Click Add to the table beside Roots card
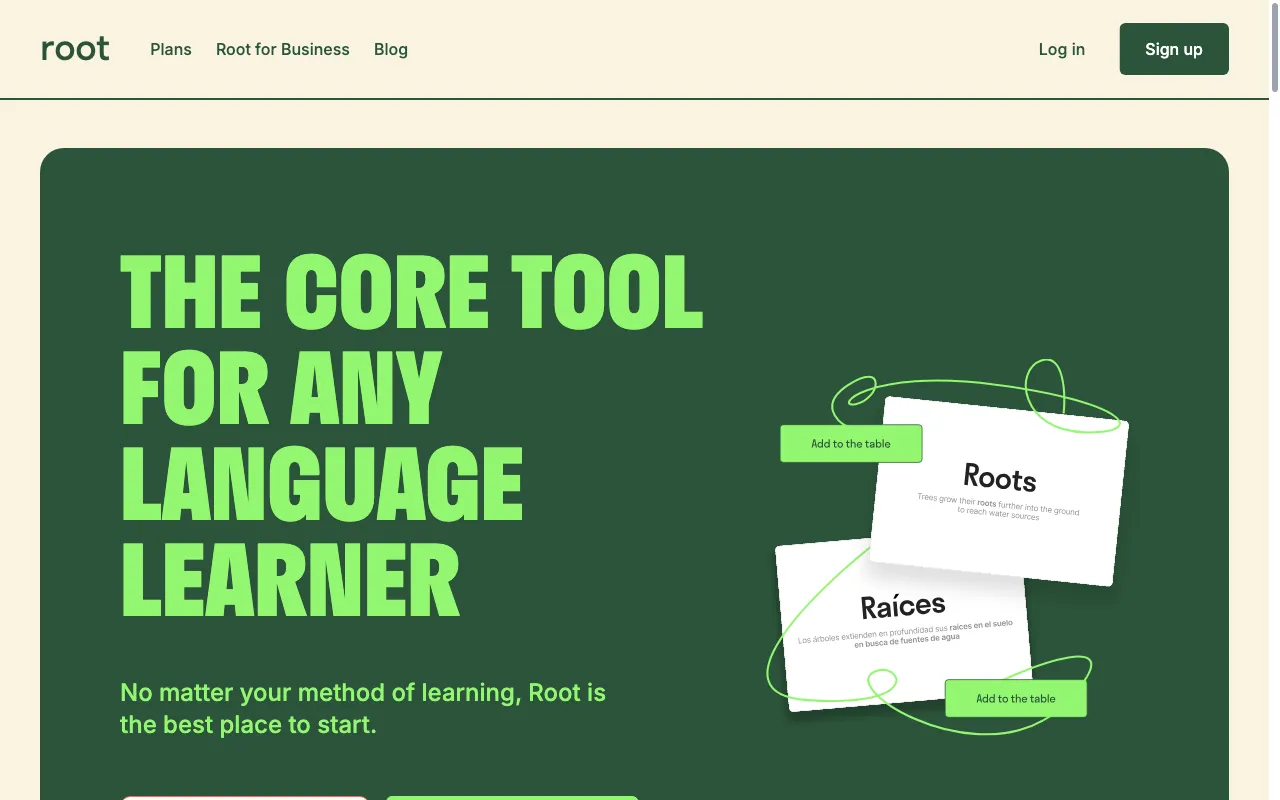The height and width of the screenshot is (800, 1280). (851, 443)
